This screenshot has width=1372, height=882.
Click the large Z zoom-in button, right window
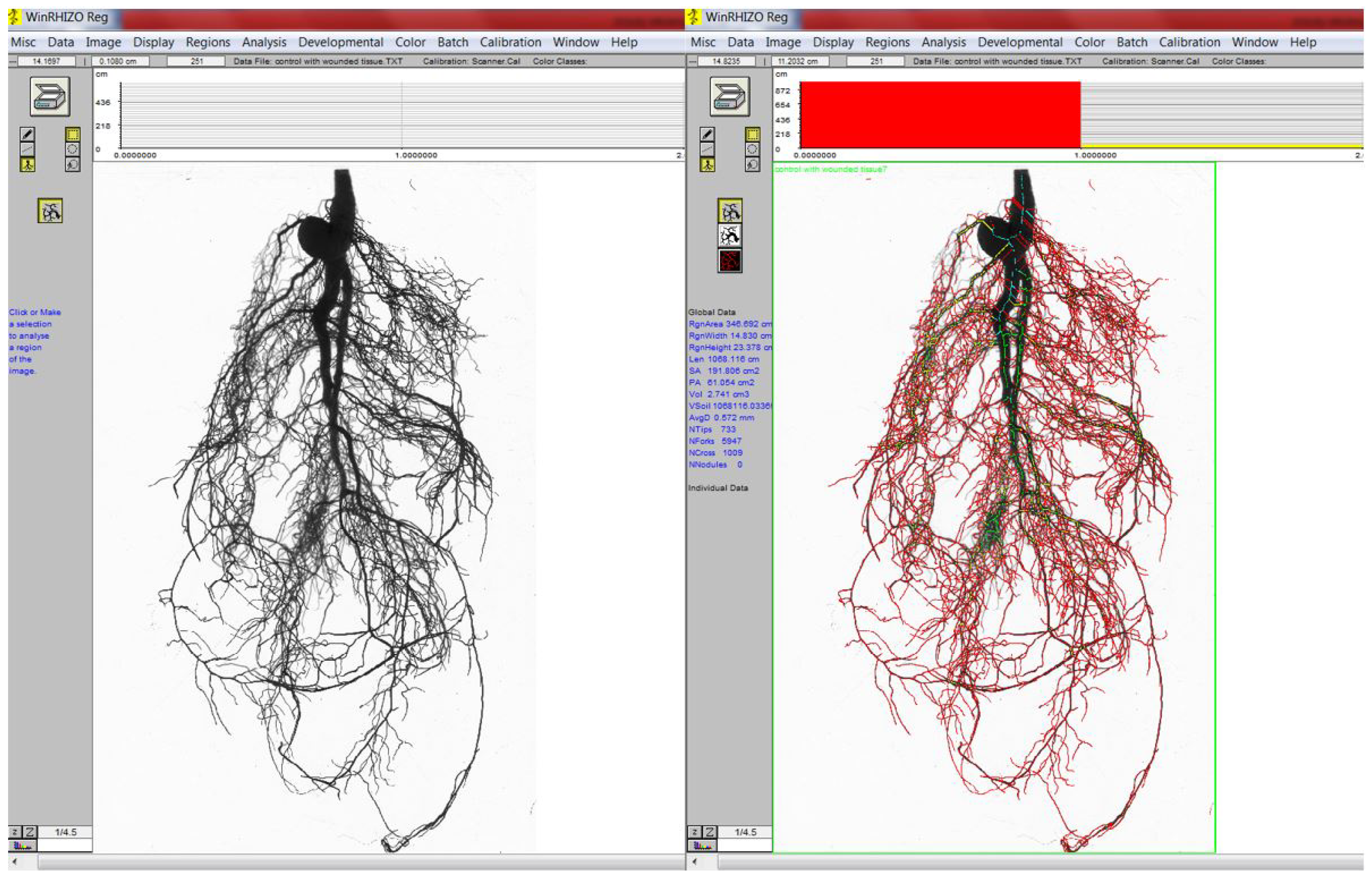click(x=709, y=832)
